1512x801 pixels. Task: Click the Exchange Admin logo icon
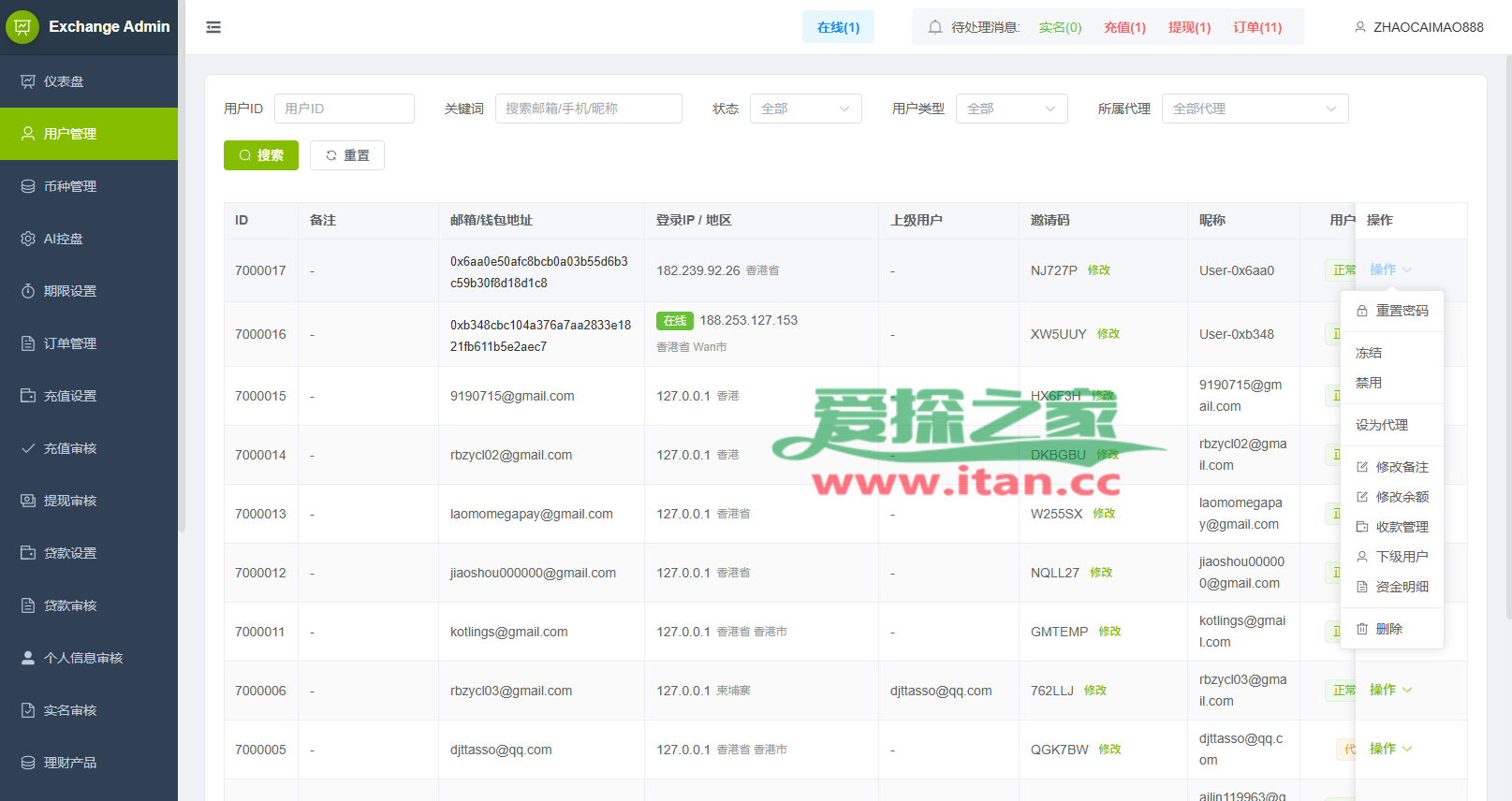point(22,27)
